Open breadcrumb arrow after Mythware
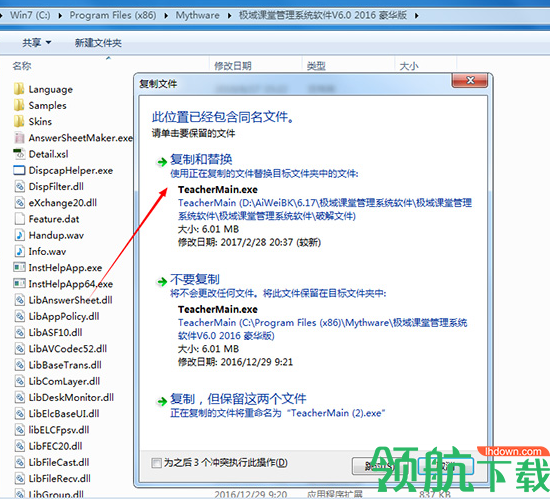 pyautogui.click(x=229, y=16)
